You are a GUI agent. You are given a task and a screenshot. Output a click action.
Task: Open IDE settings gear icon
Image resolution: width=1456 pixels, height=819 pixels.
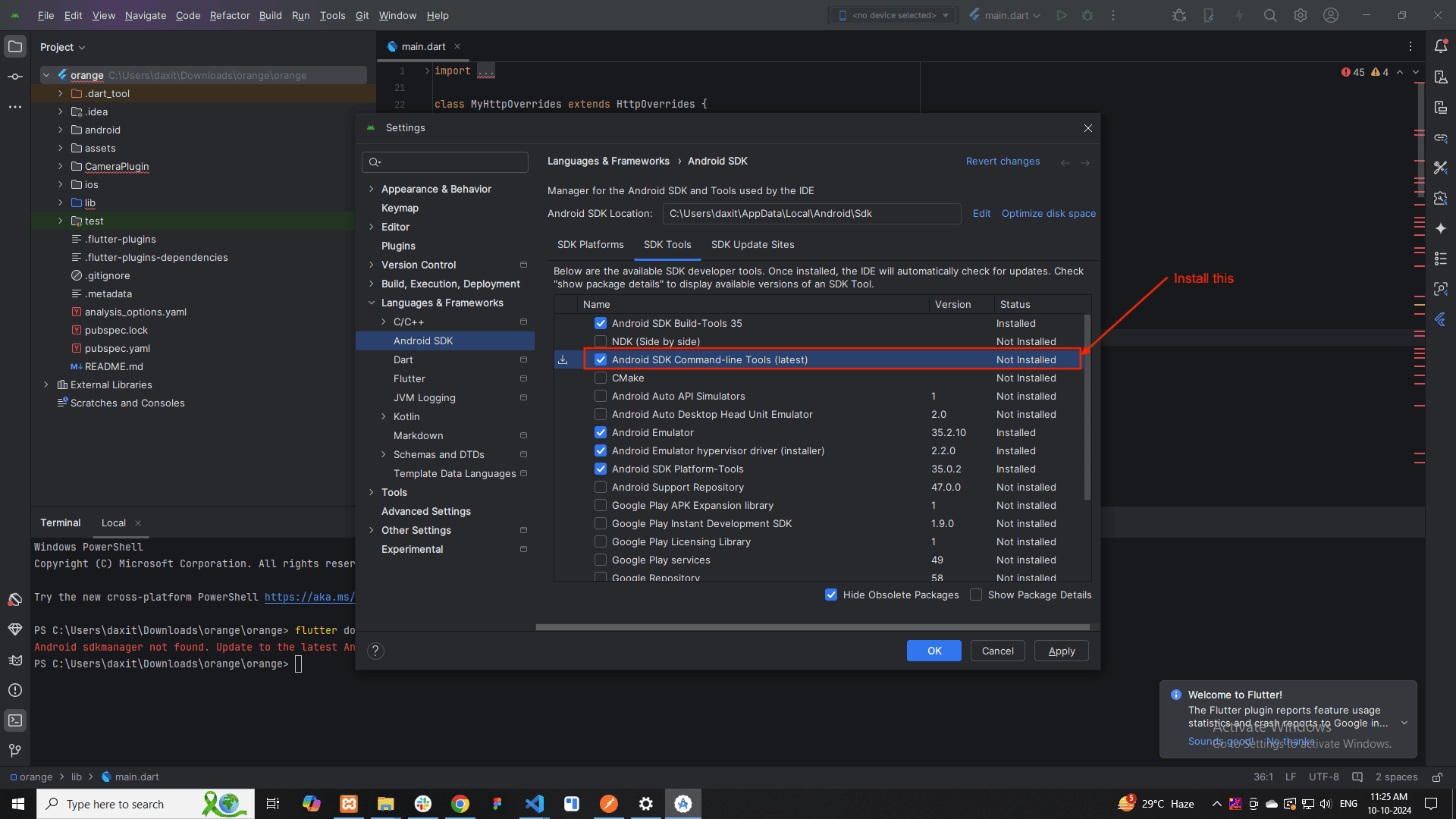pos(1301,15)
